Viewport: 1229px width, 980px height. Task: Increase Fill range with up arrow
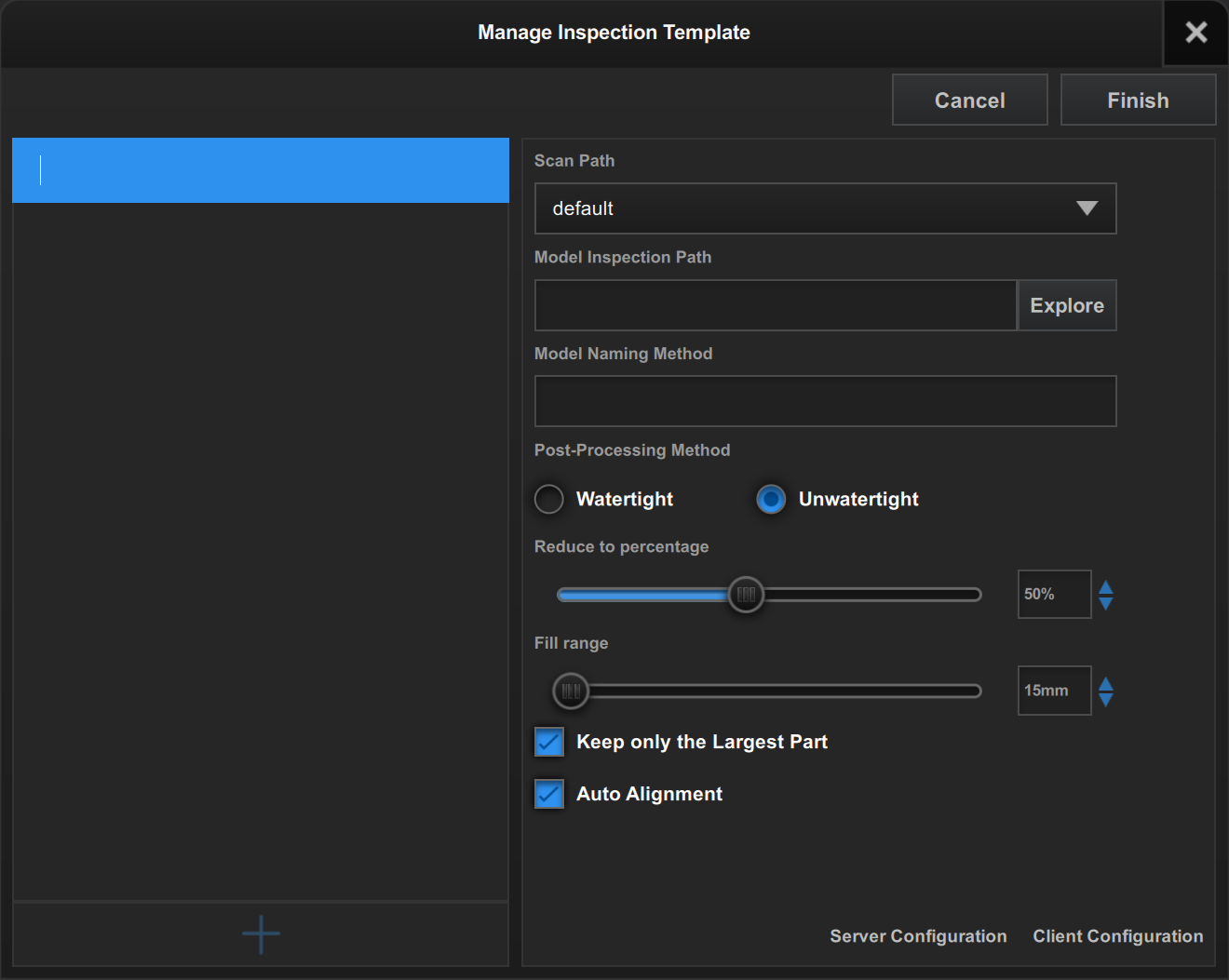1106,683
